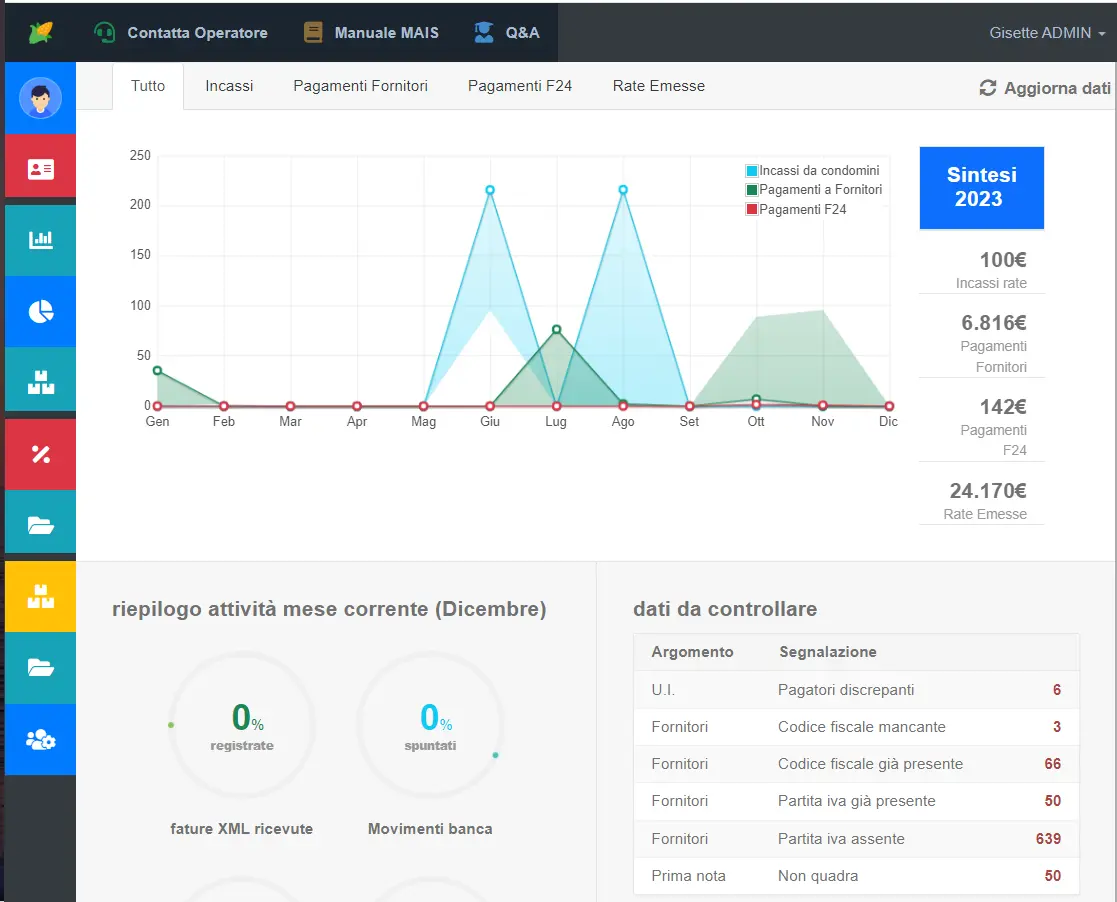This screenshot has height=902, width=1117.
Task: Click the green Lug data point on the chart
Action: coord(556,330)
